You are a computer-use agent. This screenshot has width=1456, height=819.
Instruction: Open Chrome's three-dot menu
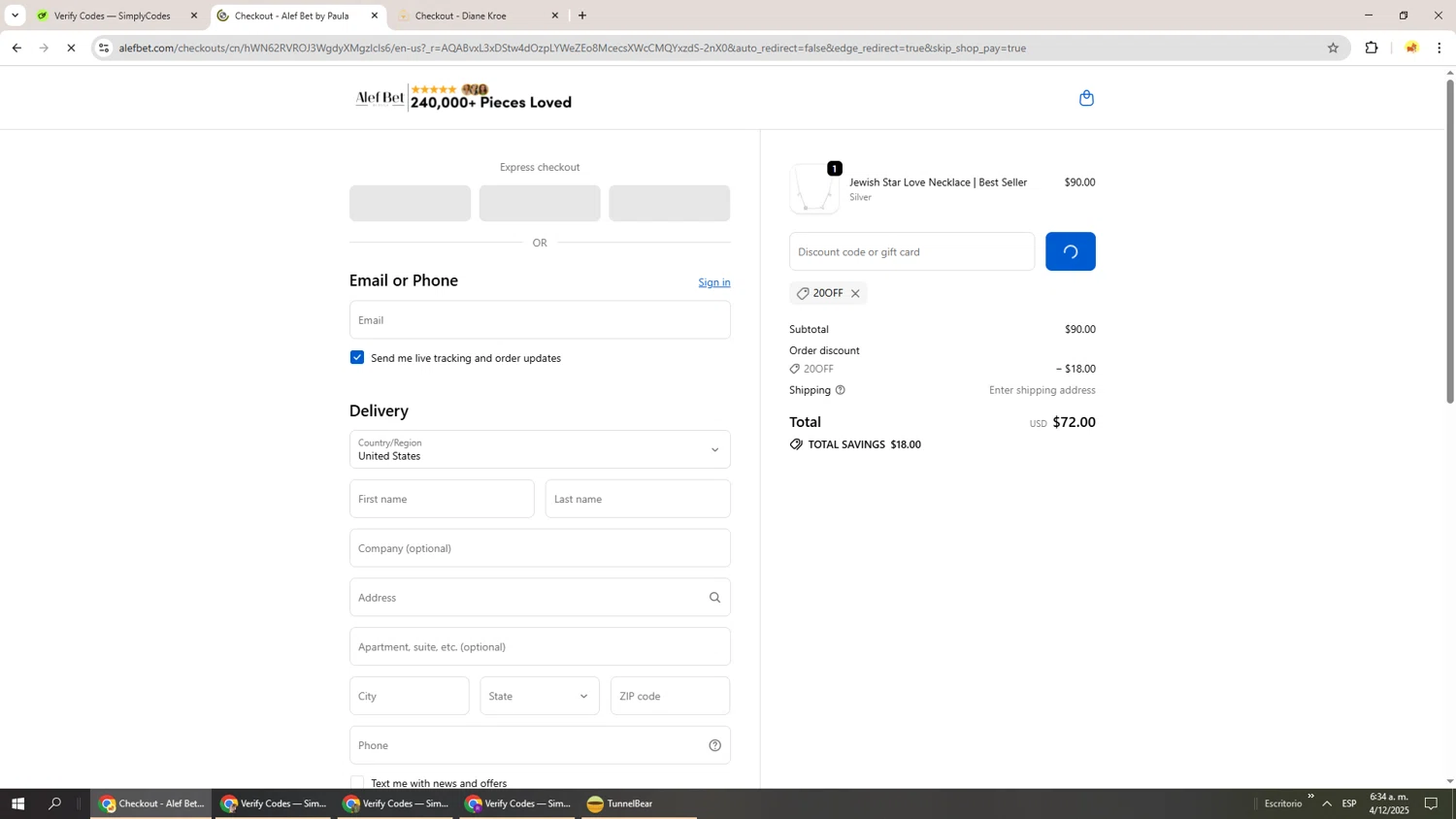(x=1439, y=48)
